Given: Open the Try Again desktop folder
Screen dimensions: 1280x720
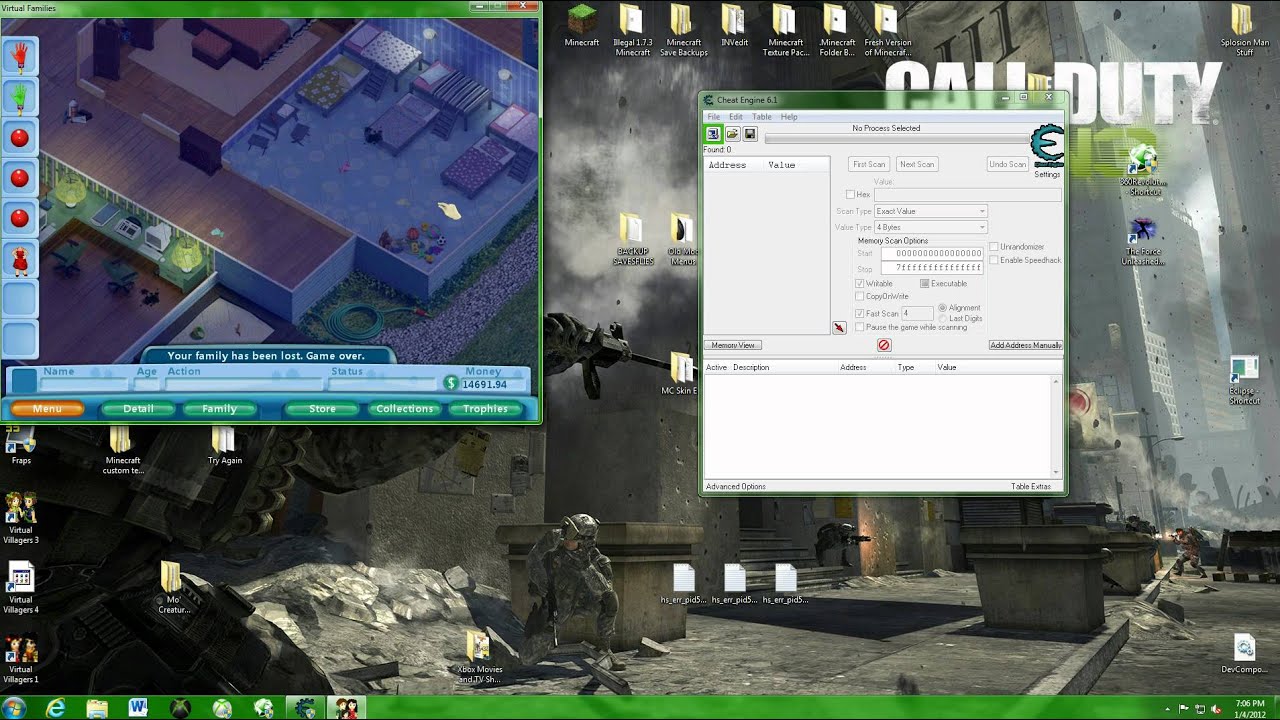Looking at the screenshot, I should [224, 446].
